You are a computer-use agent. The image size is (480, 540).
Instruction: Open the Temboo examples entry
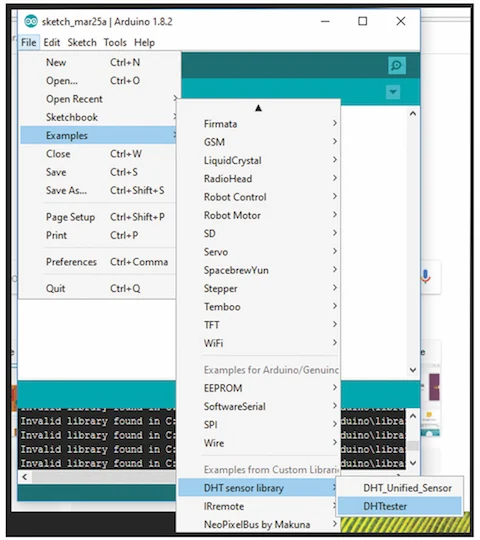click(x=259, y=306)
